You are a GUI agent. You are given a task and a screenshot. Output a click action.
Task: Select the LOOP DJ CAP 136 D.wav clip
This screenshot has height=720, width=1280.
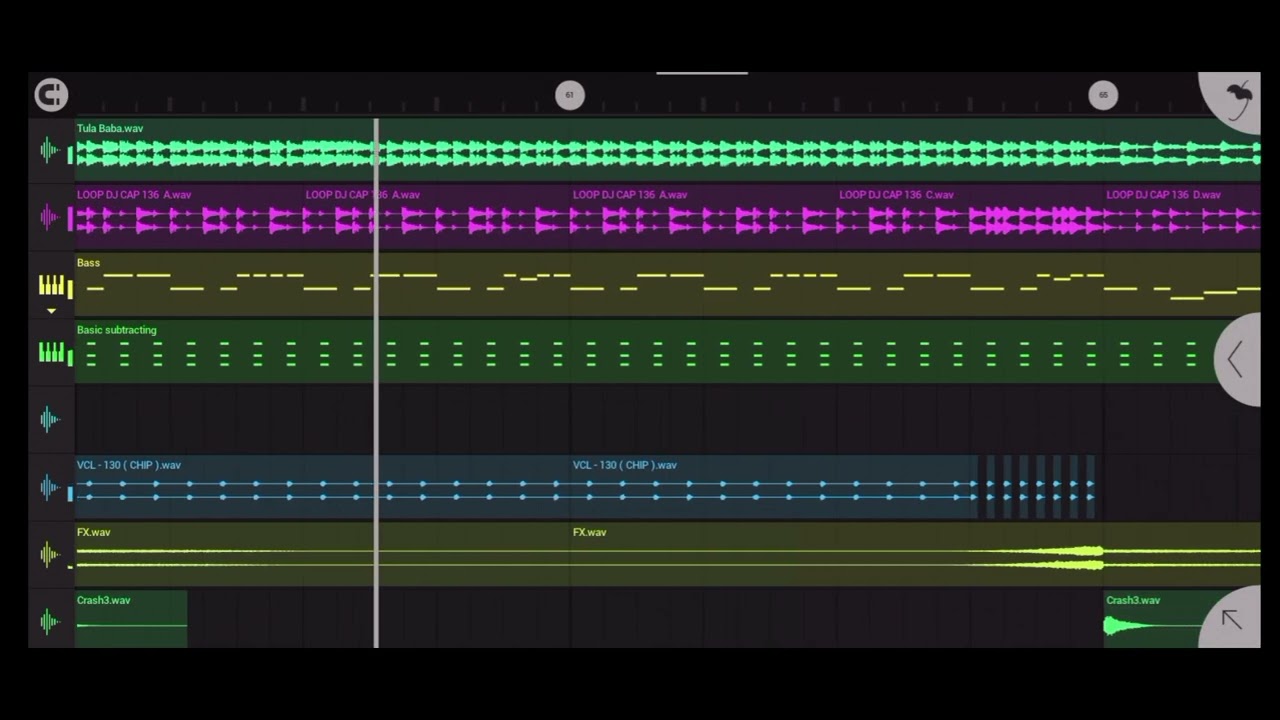[1183, 217]
